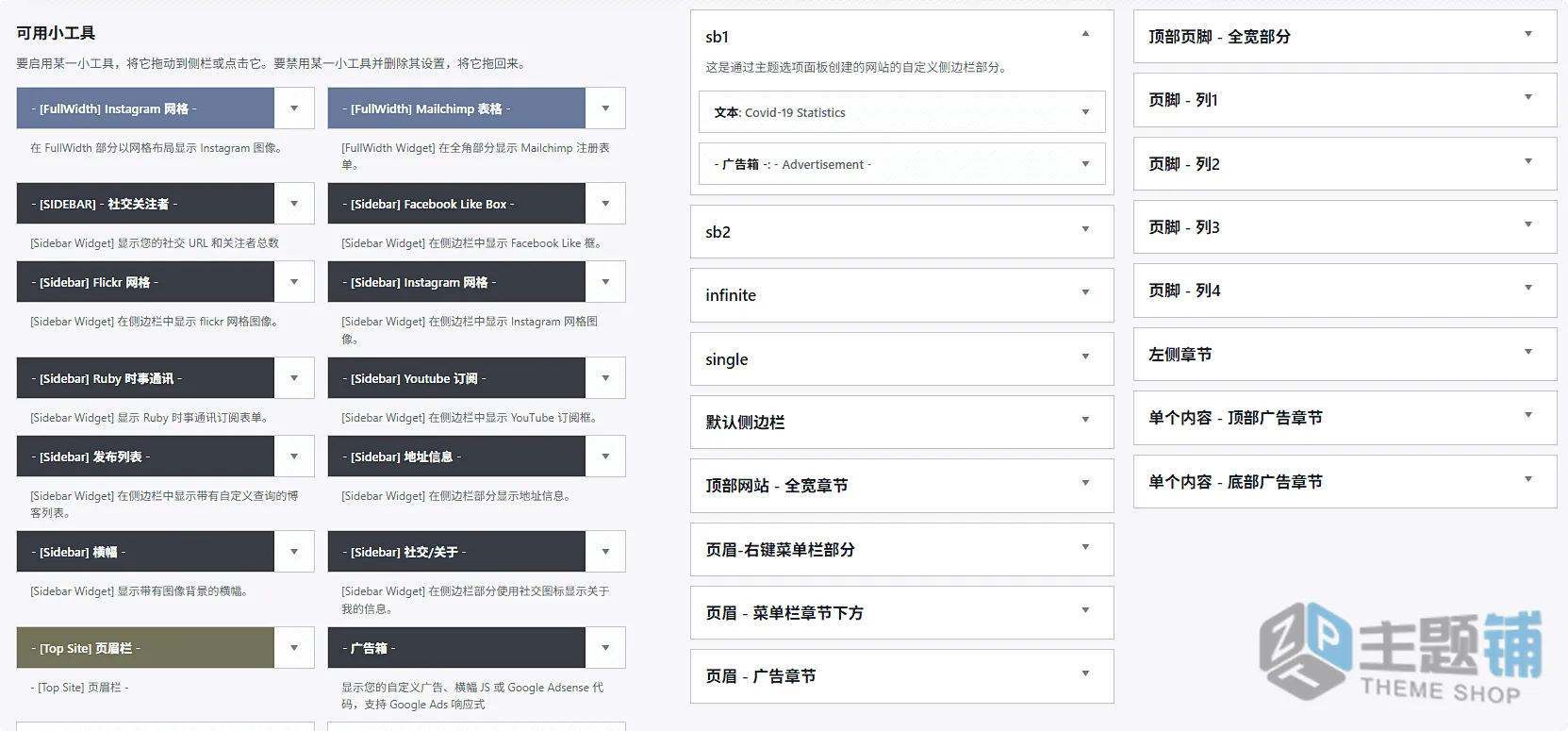This screenshot has height=731, width=1568.
Task: Expand the Sidebar Instagram 网格 widget arrow
Action: tap(605, 282)
